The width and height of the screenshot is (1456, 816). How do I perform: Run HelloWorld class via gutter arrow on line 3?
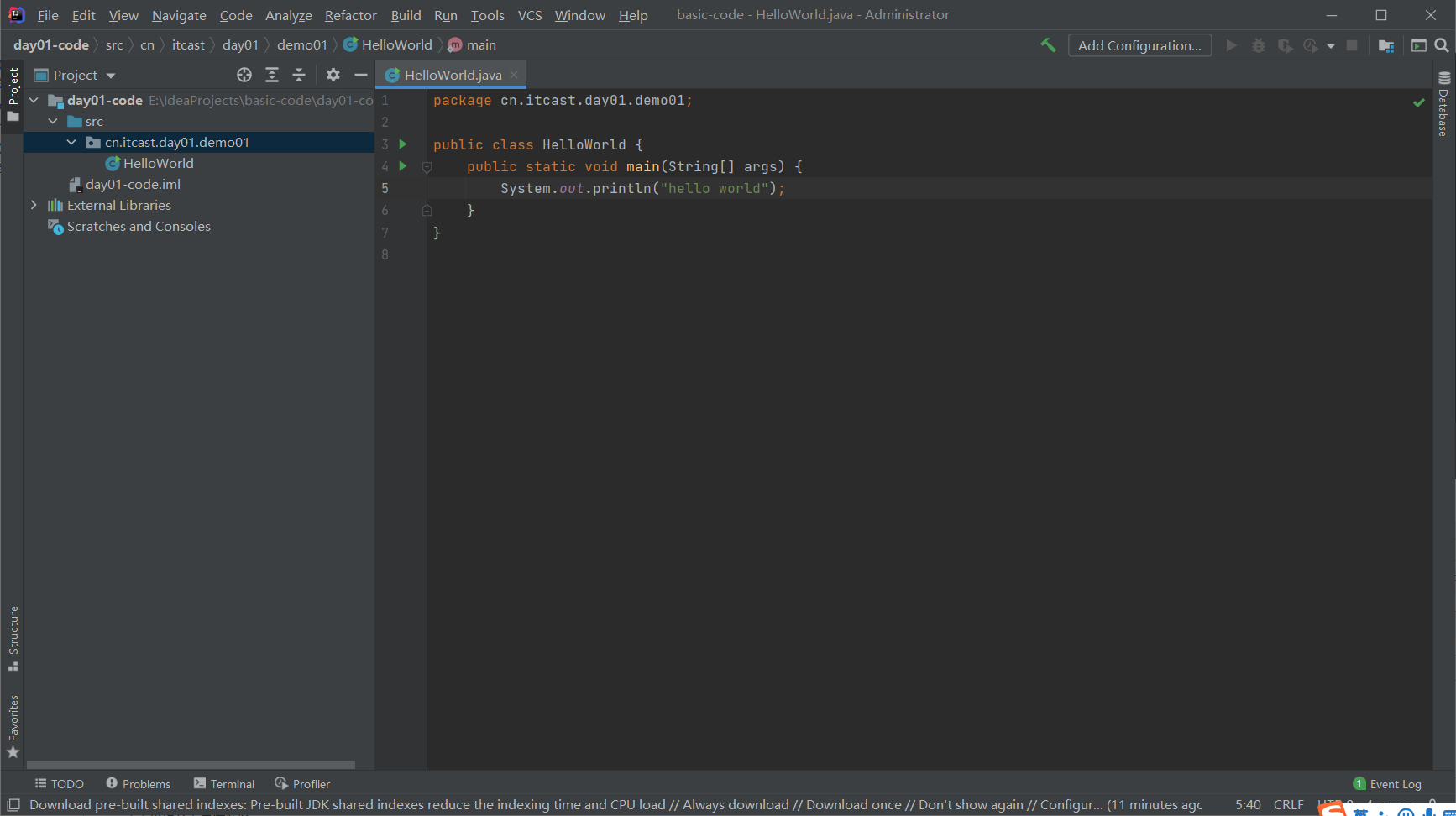point(403,144)
